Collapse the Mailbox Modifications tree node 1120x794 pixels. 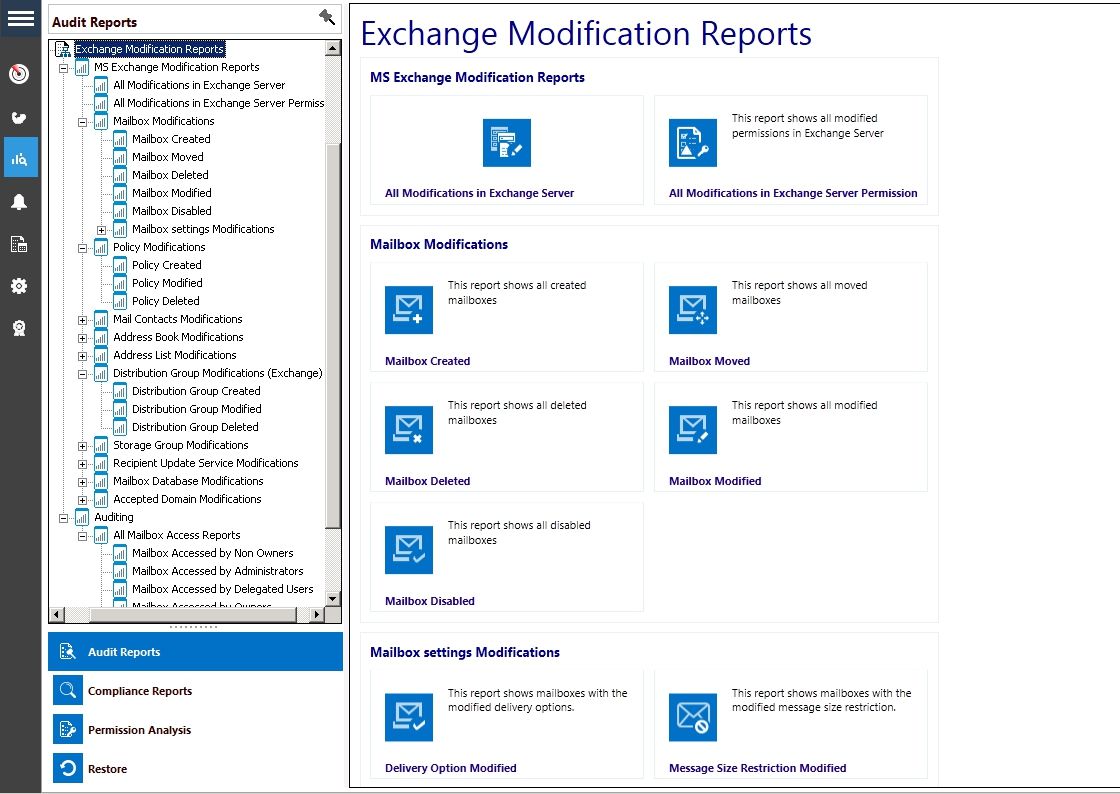point(82,122)
